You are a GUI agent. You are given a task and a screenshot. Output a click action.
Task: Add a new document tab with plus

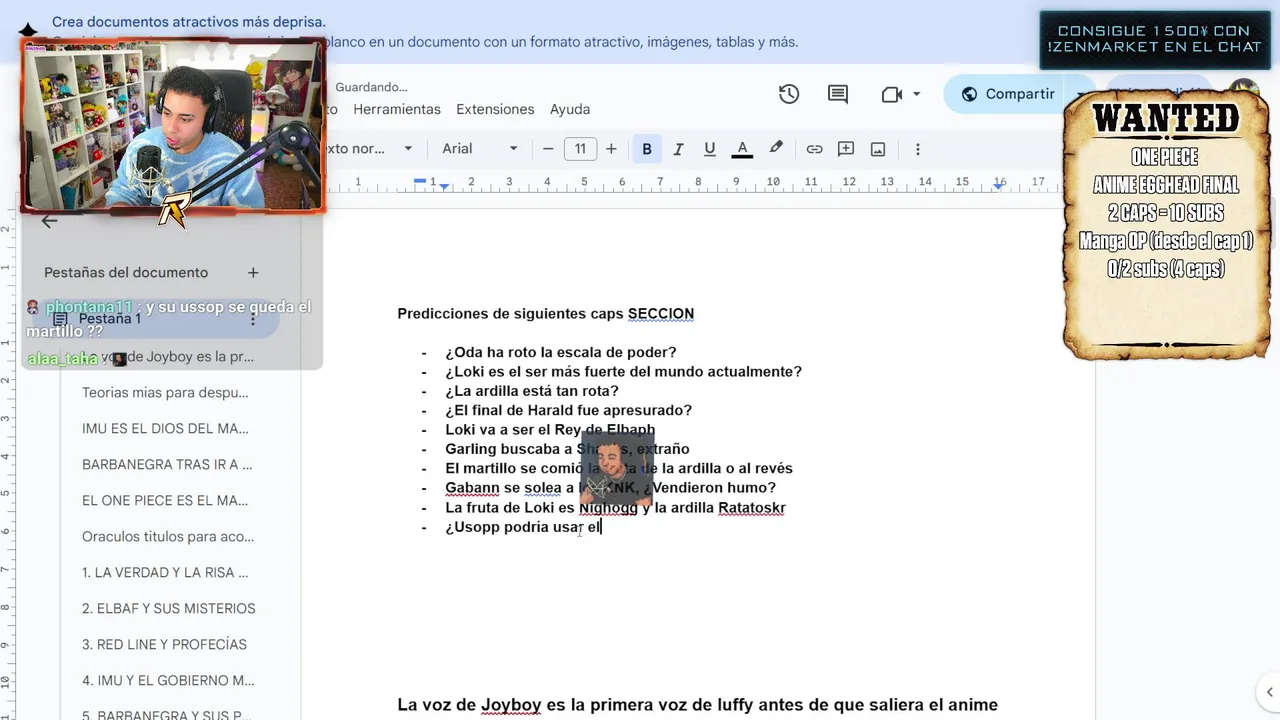tap(253, 272)
